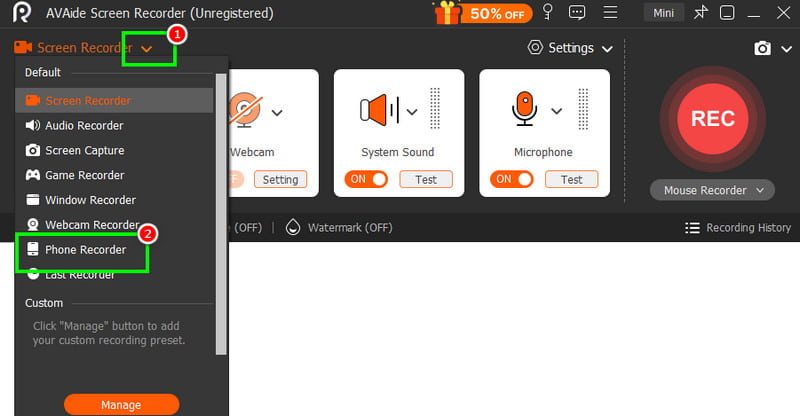Click the Settings label text

571,48
